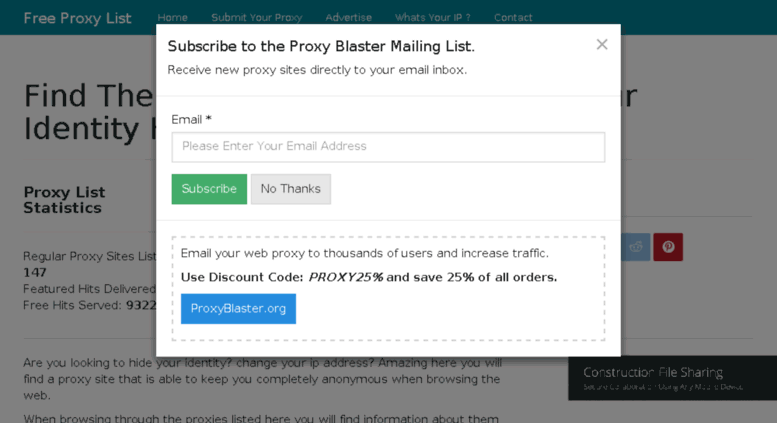Viewport: 777px width, 423px height.
Task: Click the Email field label
Action: [191, 119]
